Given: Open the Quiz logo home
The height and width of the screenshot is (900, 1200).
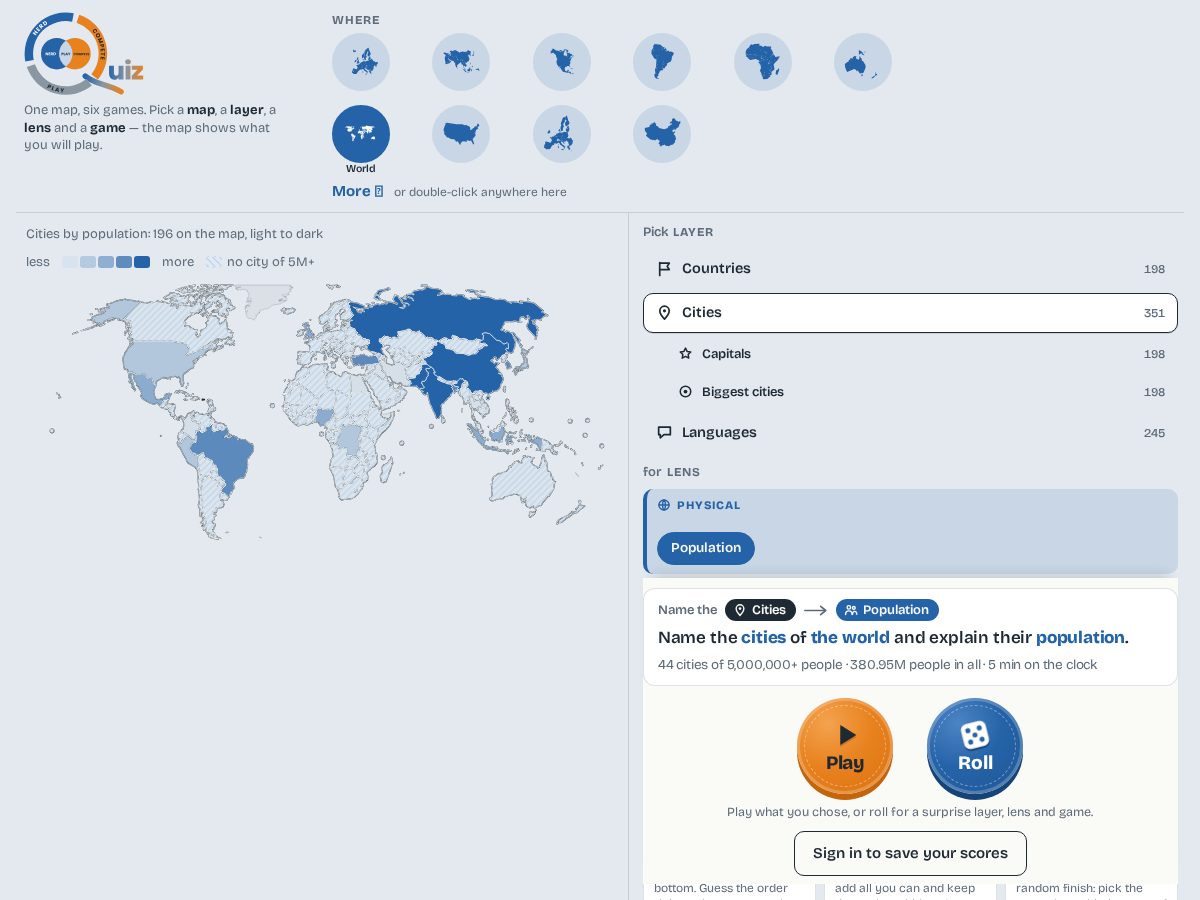Looking at the screenshot, I should [x=84, y=54].
